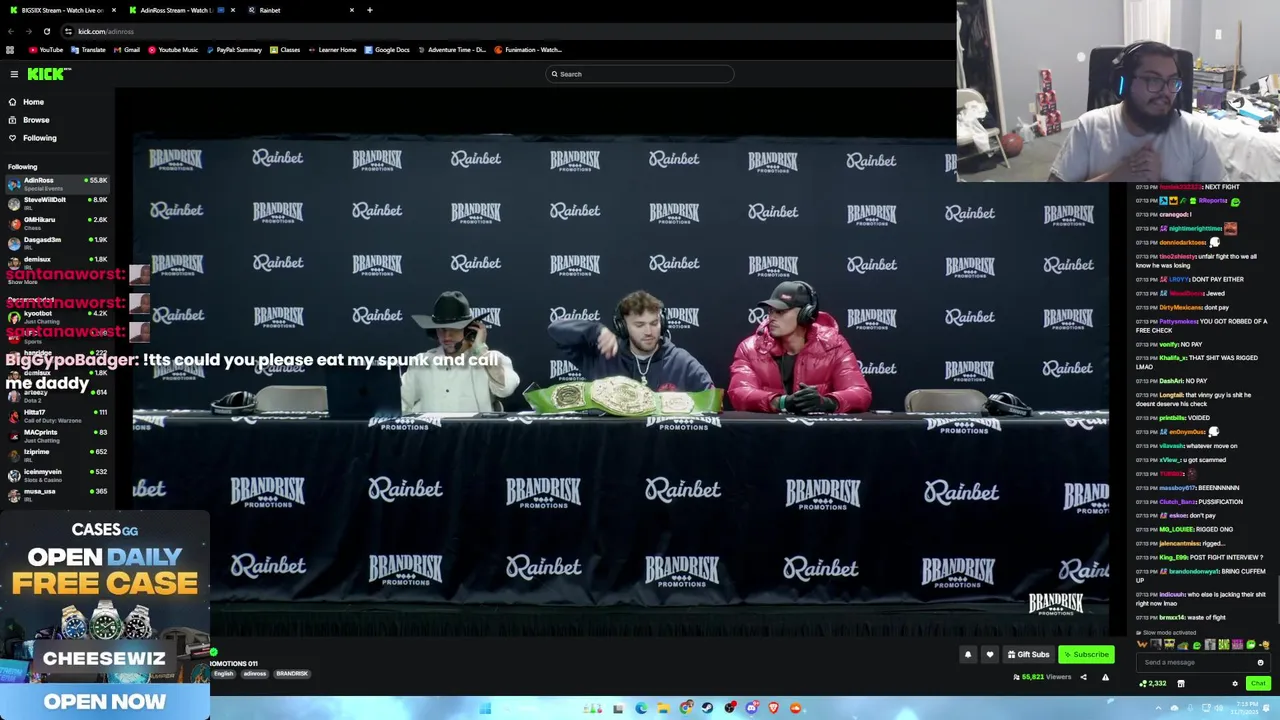Image resolution: width=1280 pixels, height=720 pixels.
Task: Click the Gift Subs button
Action: pos(1028,655)
